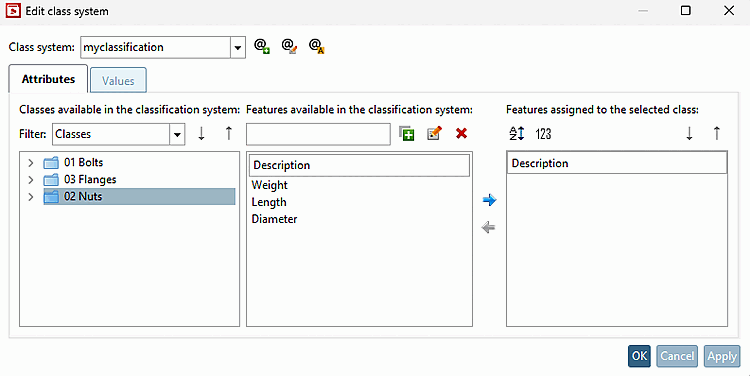Click the rename class system icon

(x=317, y=46)
